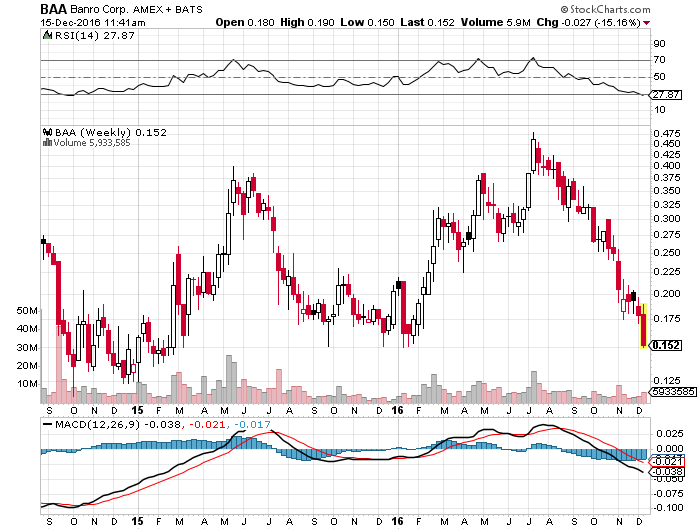Screen dimensions: 700x530
Task: Click the 27.87 RSI value tag
Action: pyautogui.click(x=664, y=94)
